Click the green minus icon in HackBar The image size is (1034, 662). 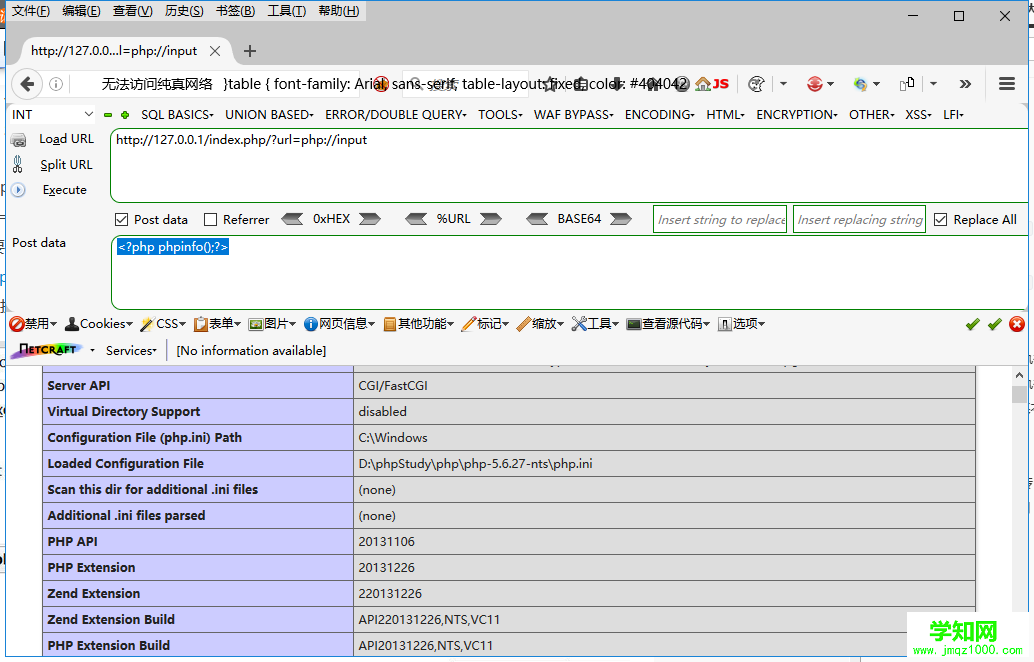tap(108, 115)
